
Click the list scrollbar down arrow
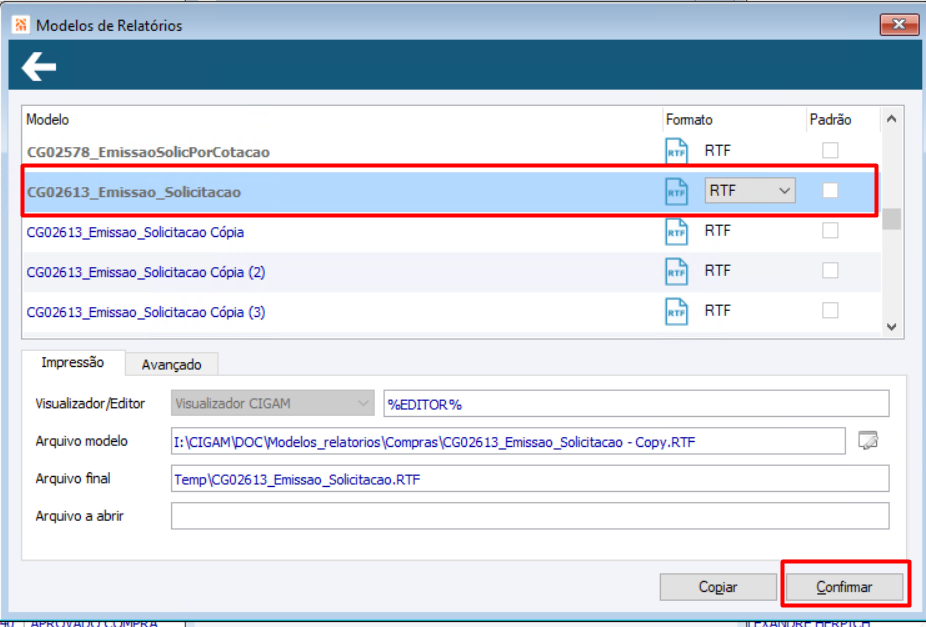(x=892, y=326)
